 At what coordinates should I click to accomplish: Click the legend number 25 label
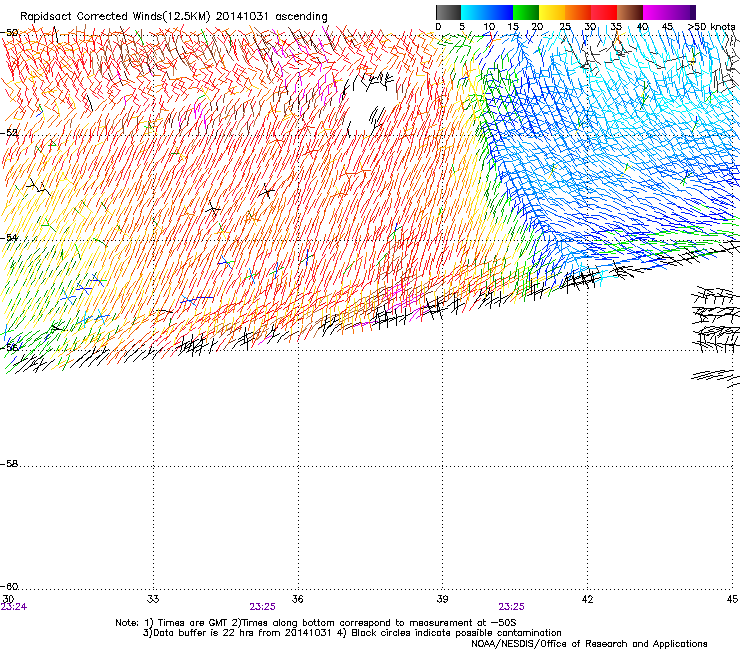[565, 27]
